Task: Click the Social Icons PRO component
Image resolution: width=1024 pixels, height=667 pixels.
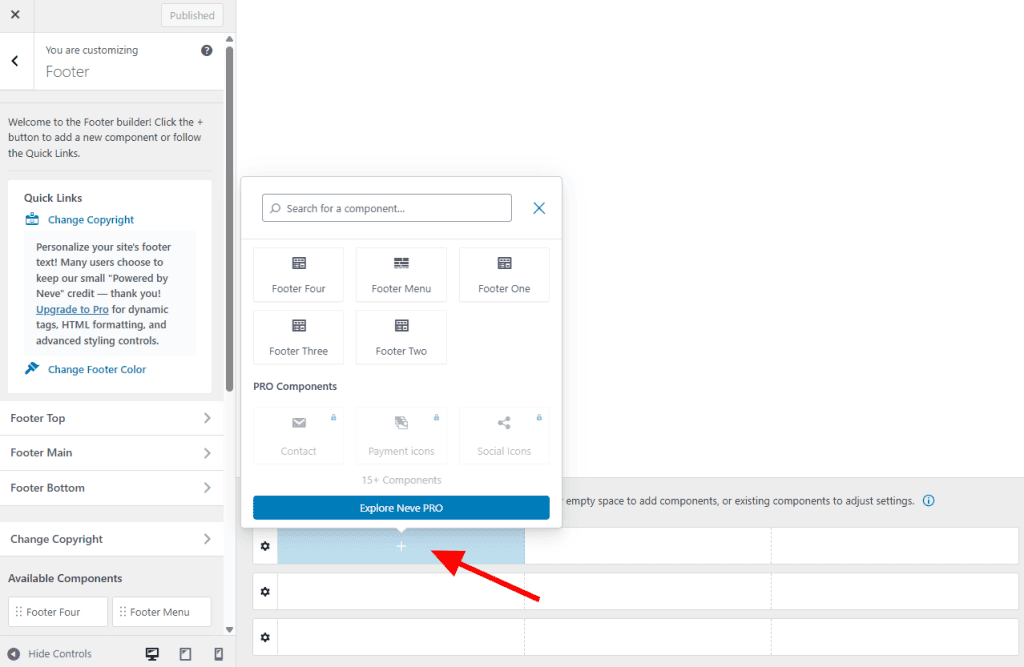Action: (504, 435)
